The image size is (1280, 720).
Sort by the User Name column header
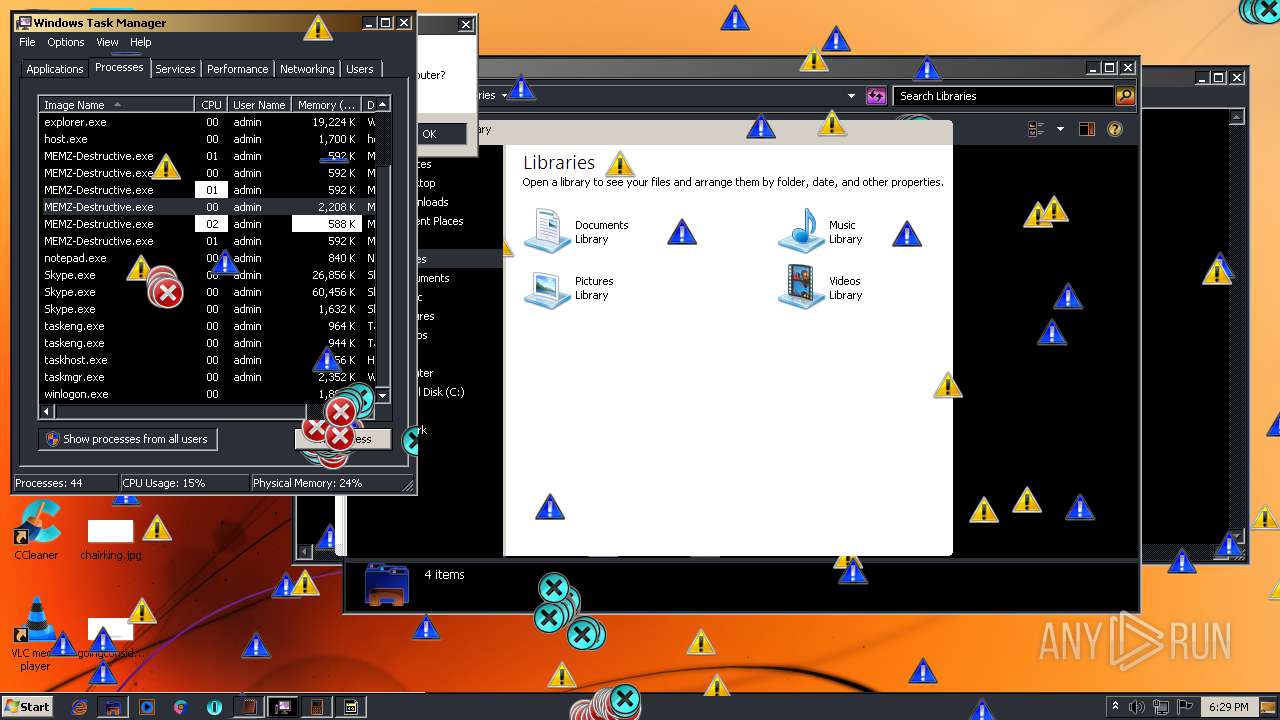[259, 105]
